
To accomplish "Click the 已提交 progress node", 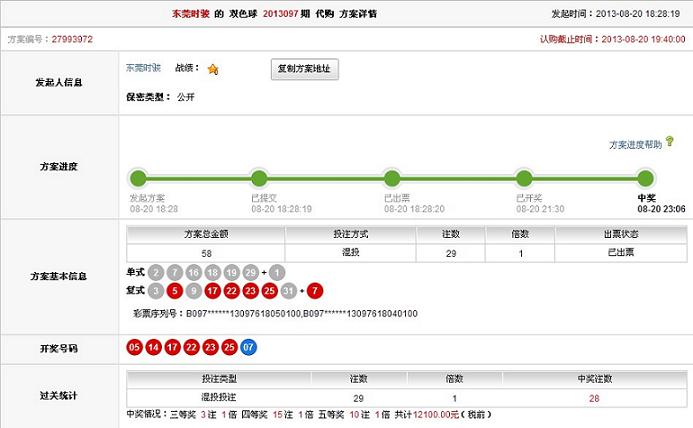I will point(259,179).
